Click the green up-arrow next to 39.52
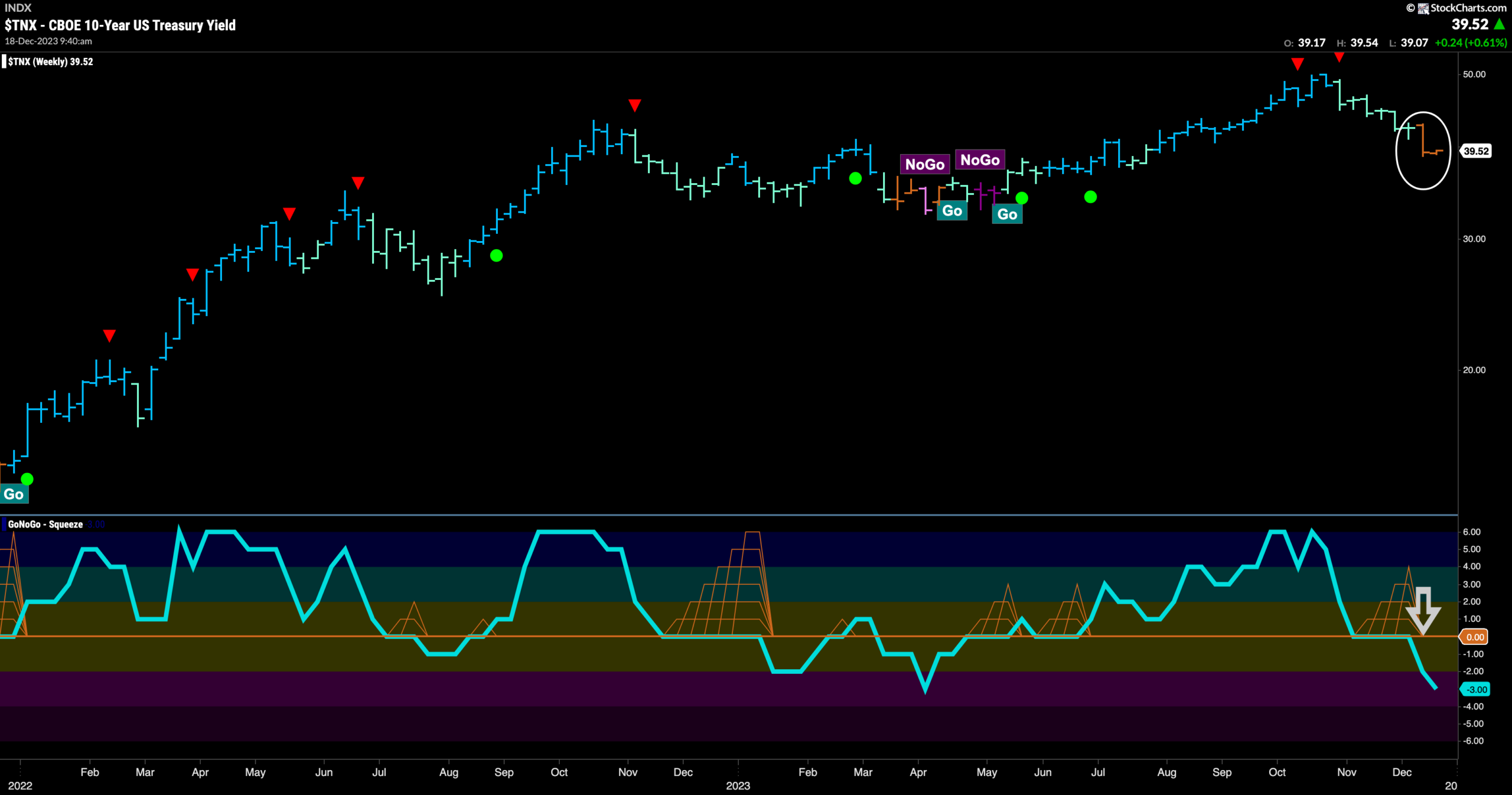 point(1499,24)
